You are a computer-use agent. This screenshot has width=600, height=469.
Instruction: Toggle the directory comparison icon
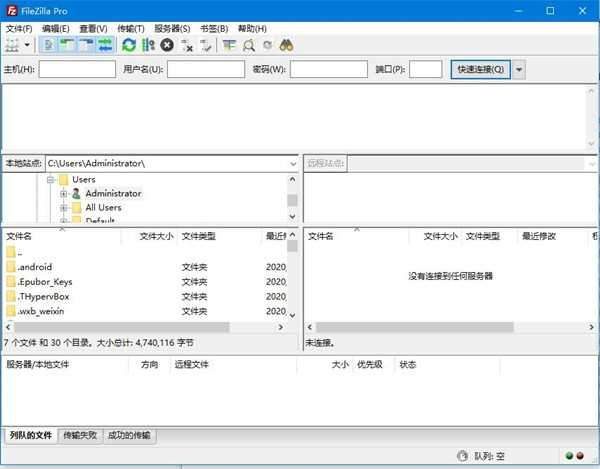(249, 45)
